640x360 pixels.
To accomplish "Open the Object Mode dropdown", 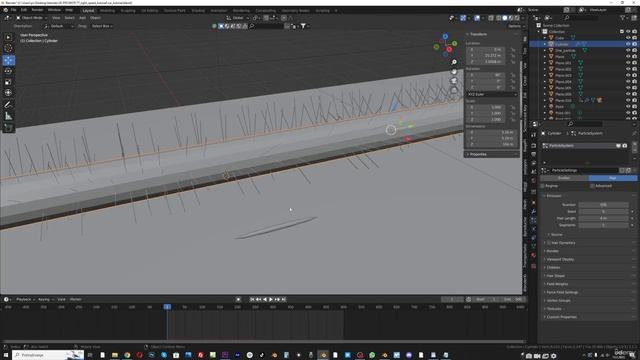I will point(31,18).
